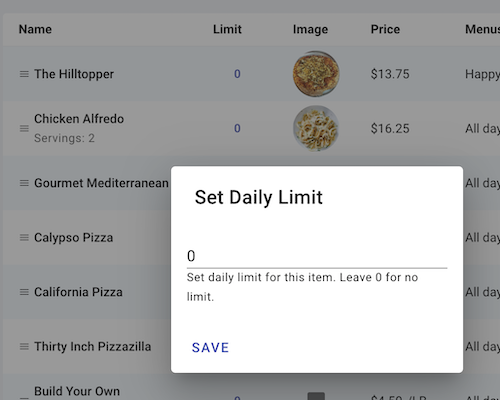This screenshot has width=500, height=400.
Task: Select the California Pizza item name
Action: [78, 292]
